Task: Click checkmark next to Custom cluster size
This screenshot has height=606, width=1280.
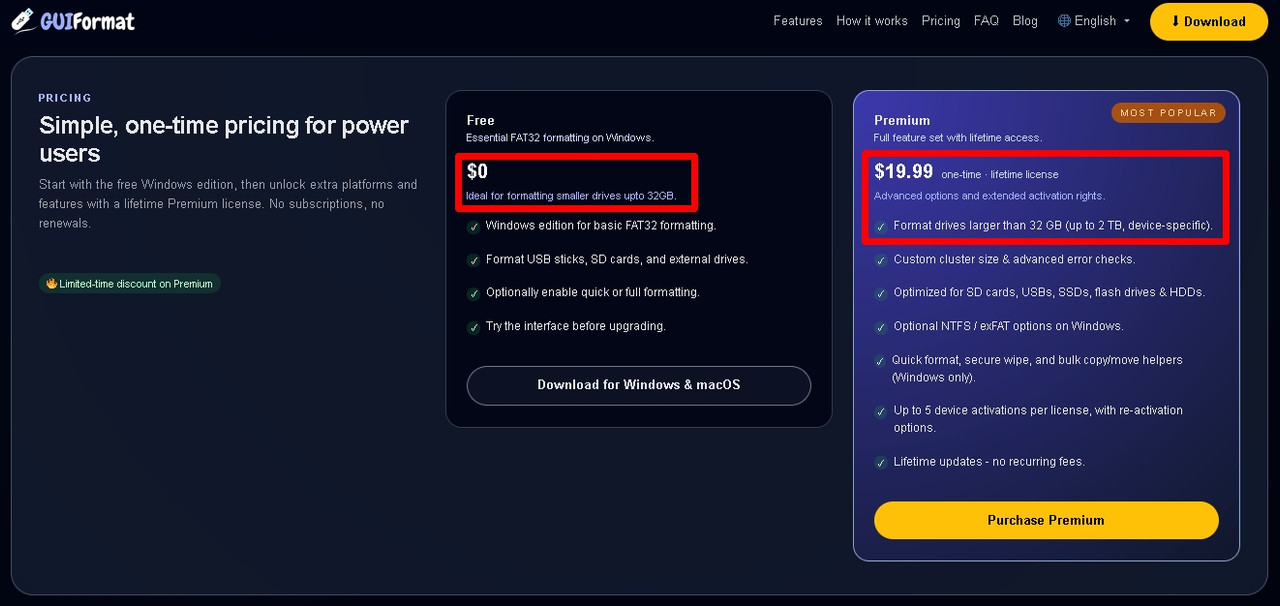Action: (x=881, y=260)
